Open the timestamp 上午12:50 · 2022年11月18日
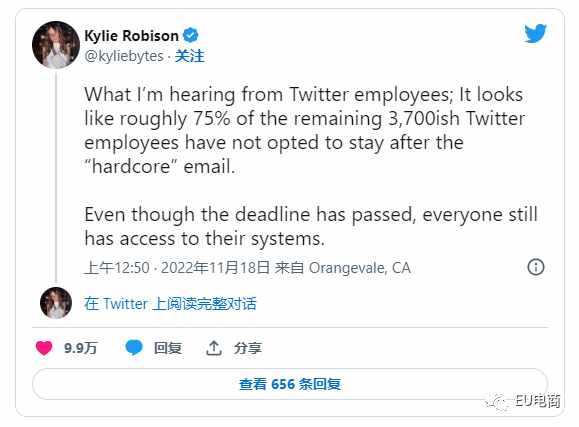This screenshot has height=427, width=579. click(177, 268)
